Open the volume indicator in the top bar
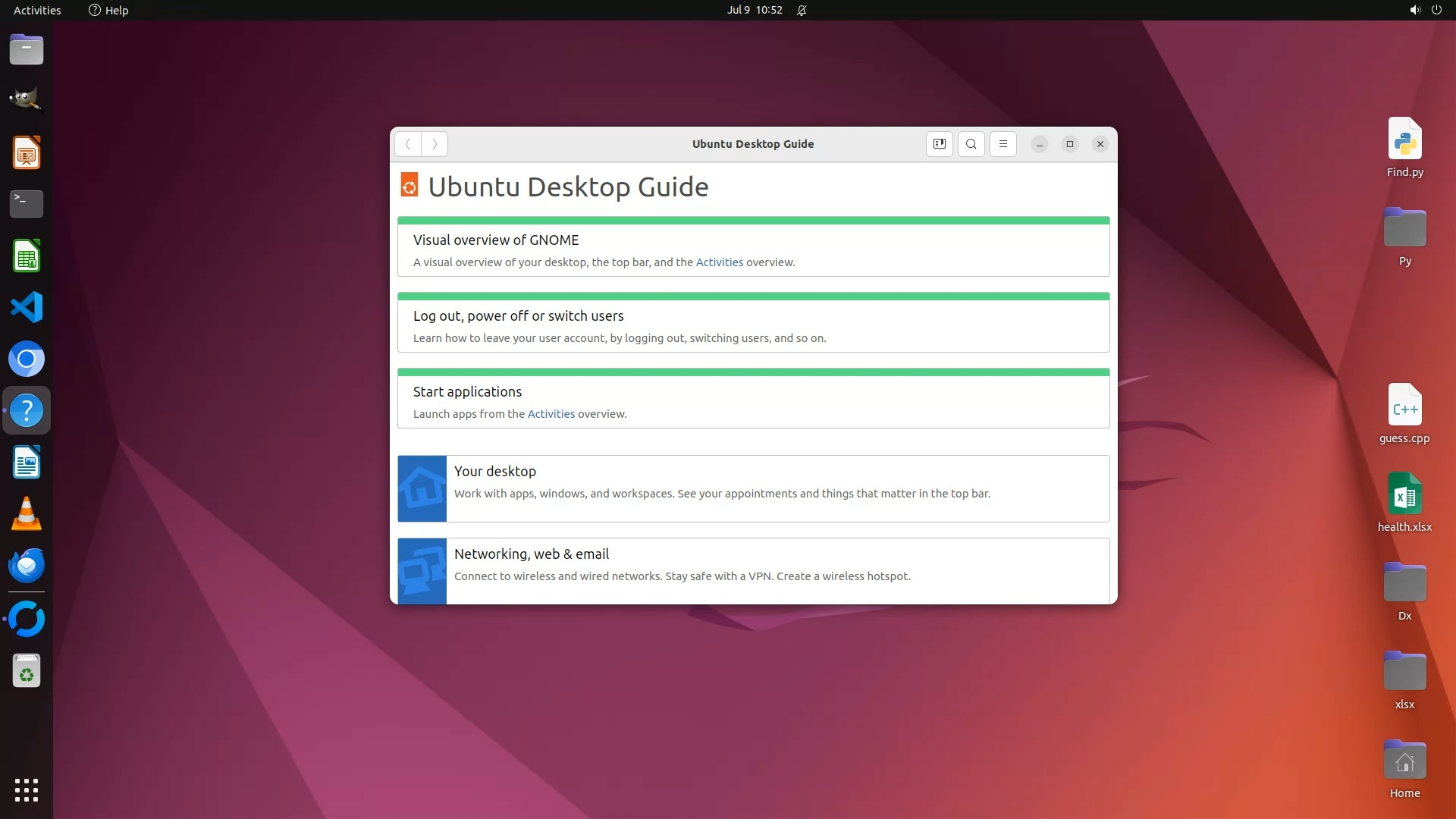 [1414, 10]
